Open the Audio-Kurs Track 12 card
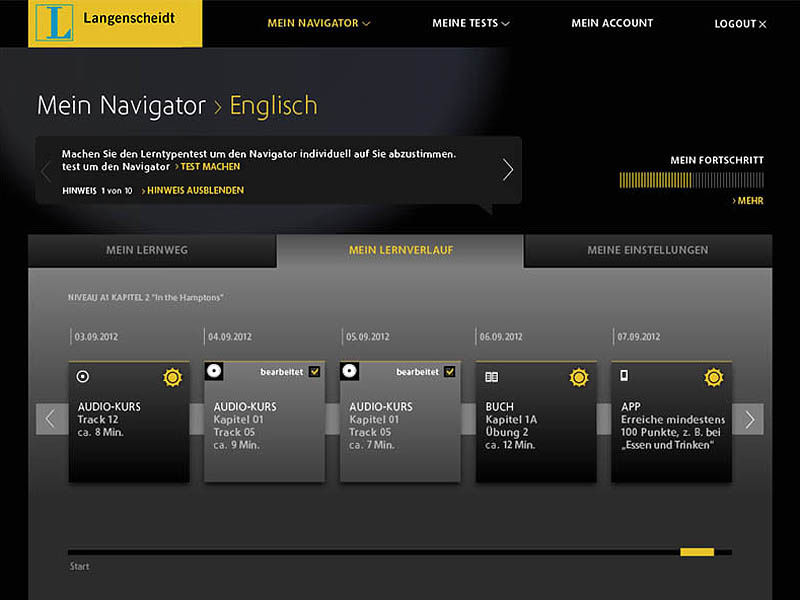800x600 pixels. 129,422
